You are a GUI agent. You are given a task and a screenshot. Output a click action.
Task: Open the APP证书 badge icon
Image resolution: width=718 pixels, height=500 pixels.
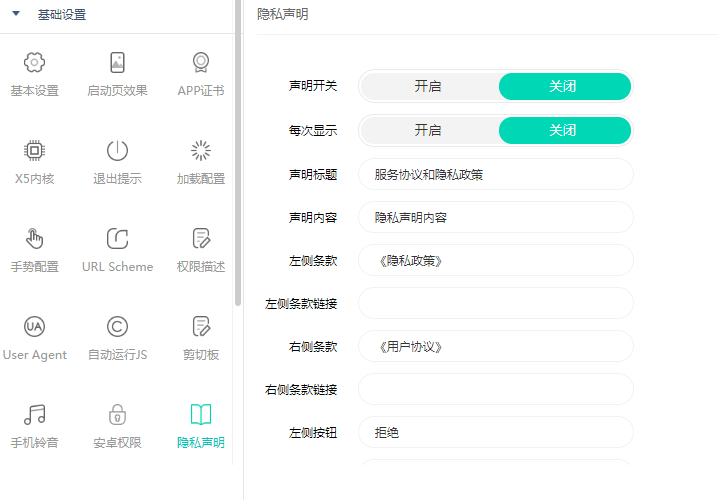pyautogui.click(x=201, y=62)
